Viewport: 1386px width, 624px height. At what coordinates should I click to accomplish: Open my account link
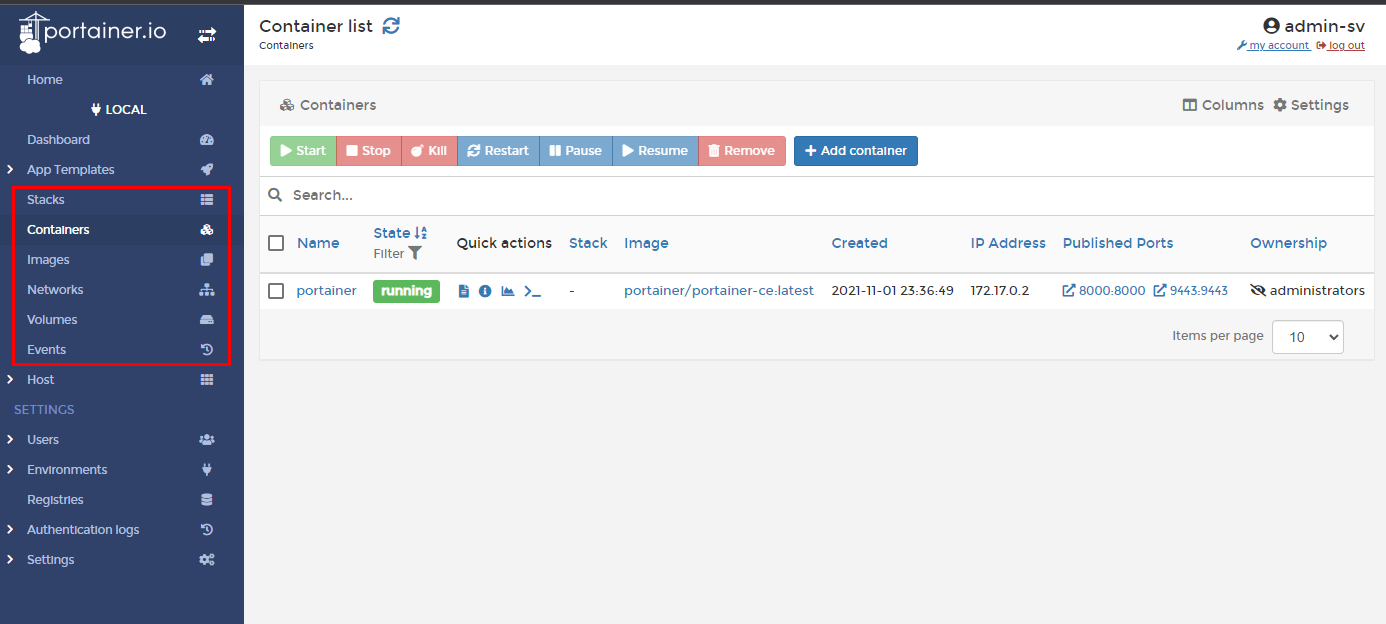[1273, 46]
